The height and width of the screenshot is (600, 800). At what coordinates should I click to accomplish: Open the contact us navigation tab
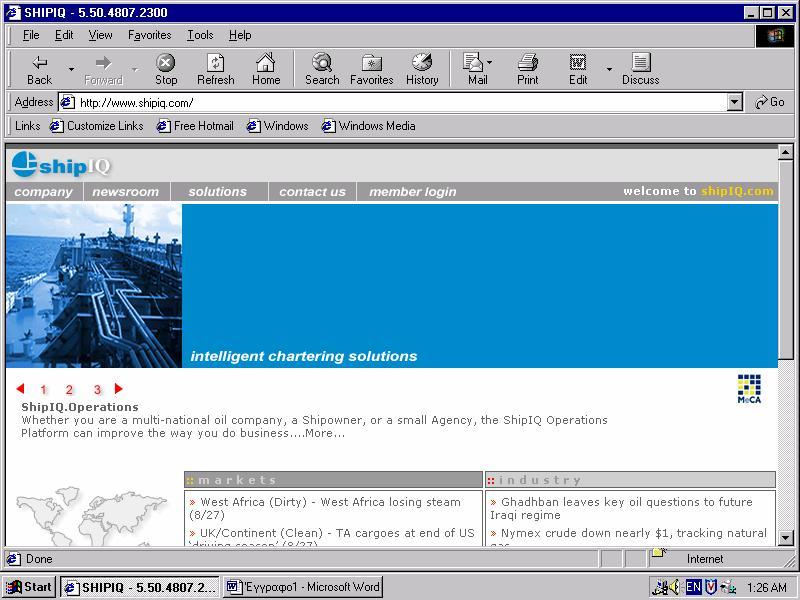coord(312,192)
